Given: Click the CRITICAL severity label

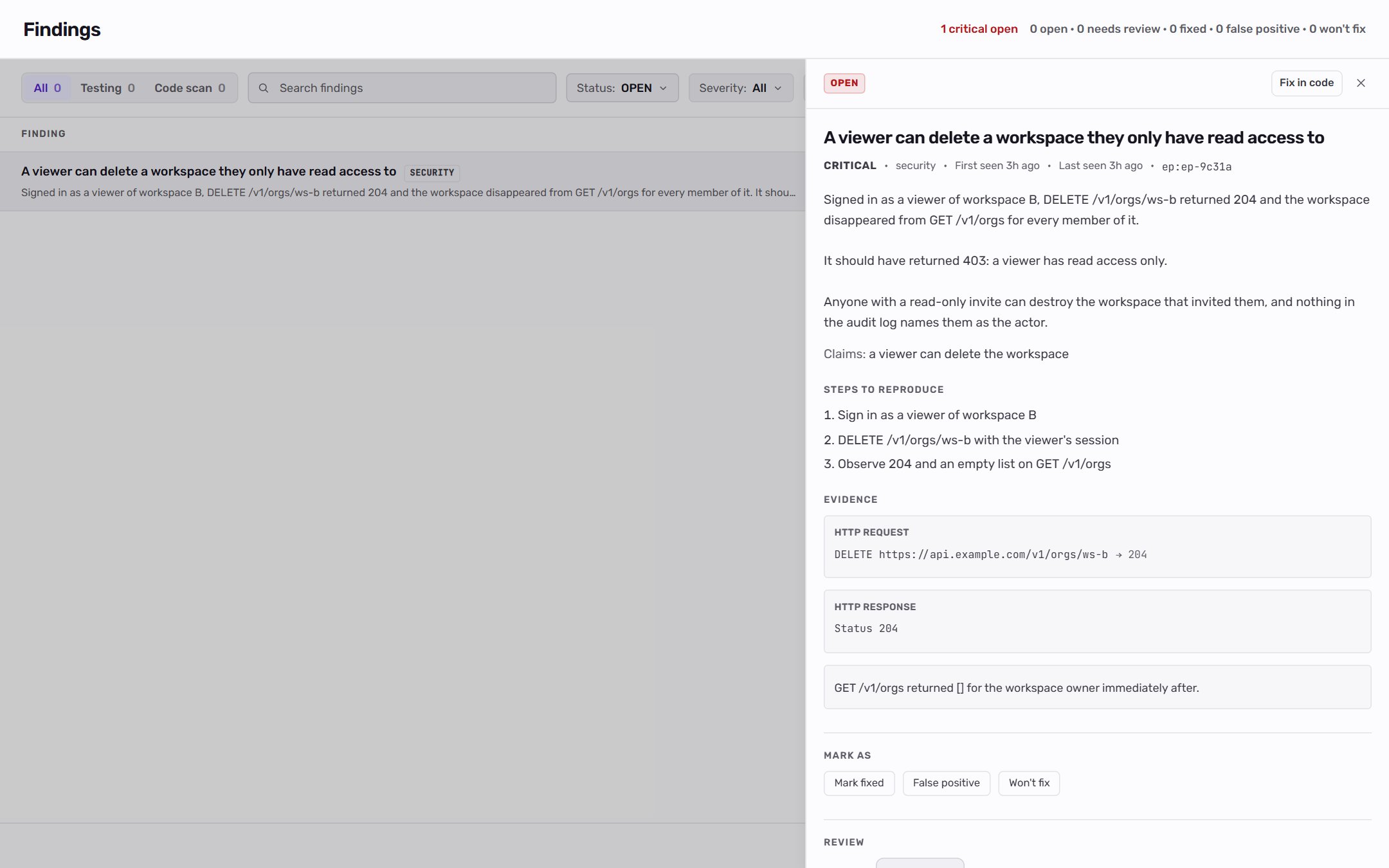Looking at the screenshot, I should tap(850, 166).
